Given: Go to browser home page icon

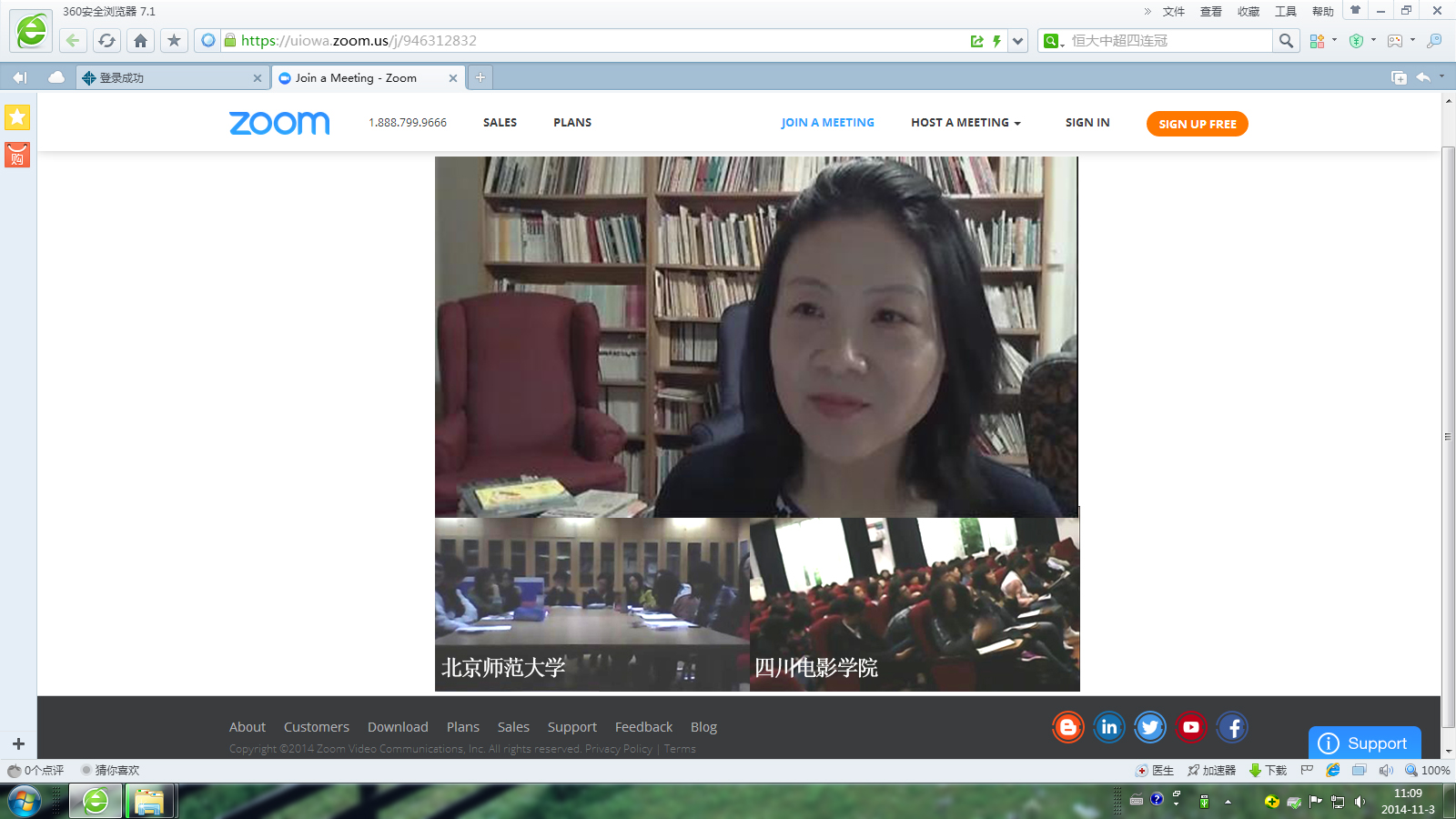Looking at the screenshot, I should coord(140,40).
